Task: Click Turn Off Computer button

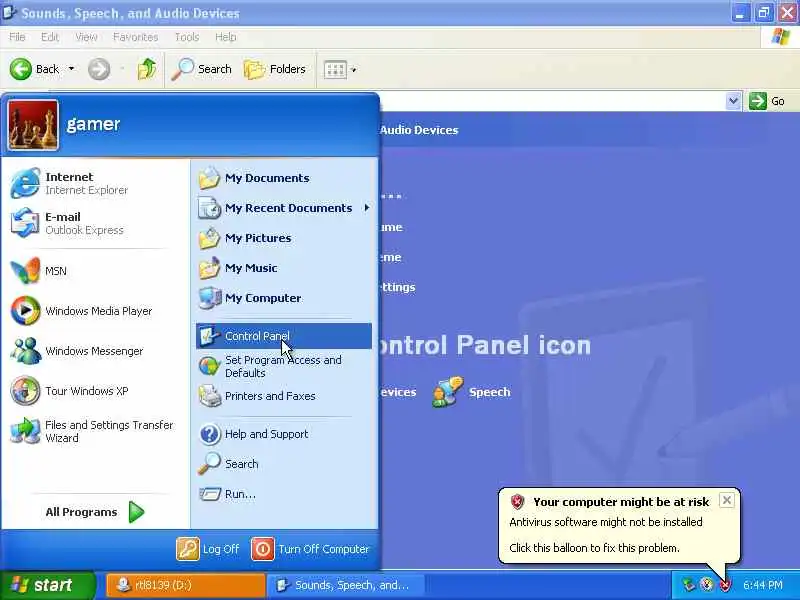Action: 310,549
